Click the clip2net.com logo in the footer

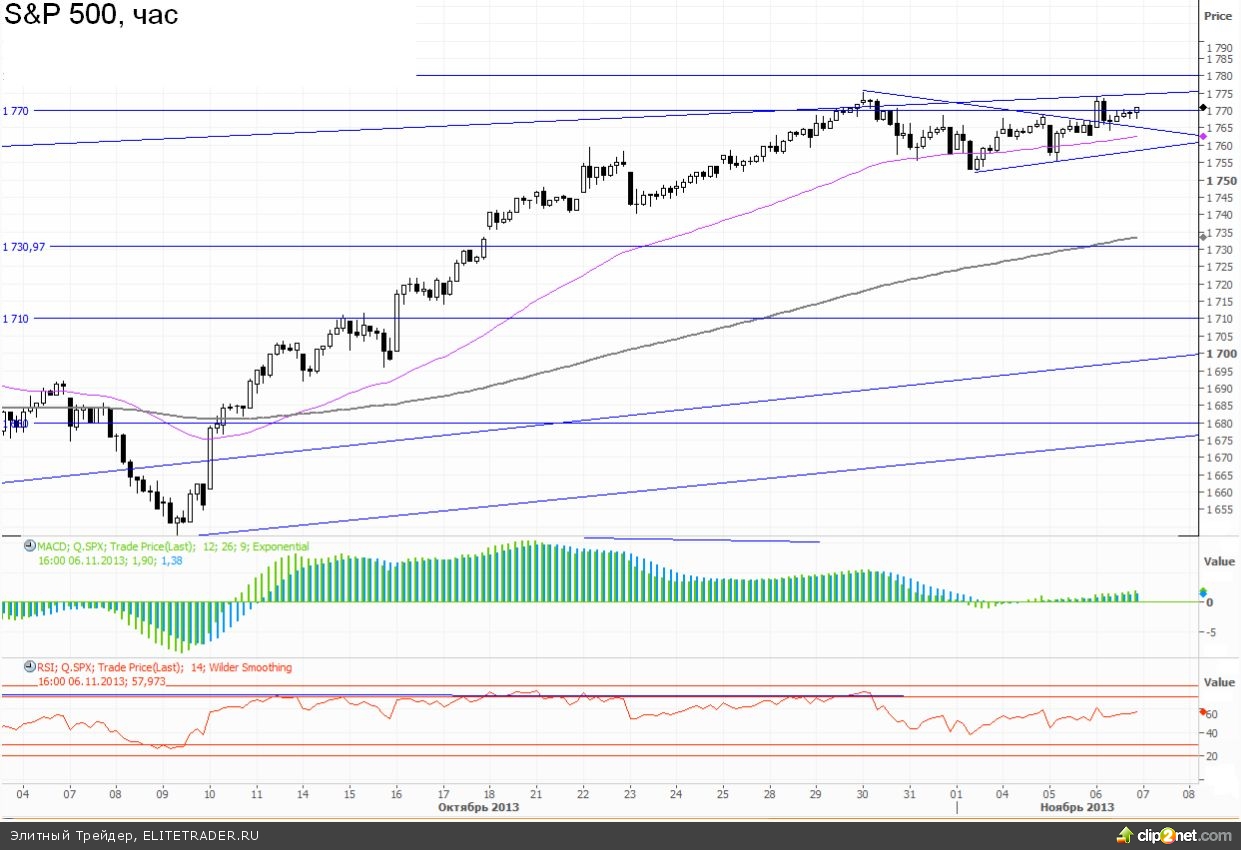pyautogui.click(x=1176, y=835)
